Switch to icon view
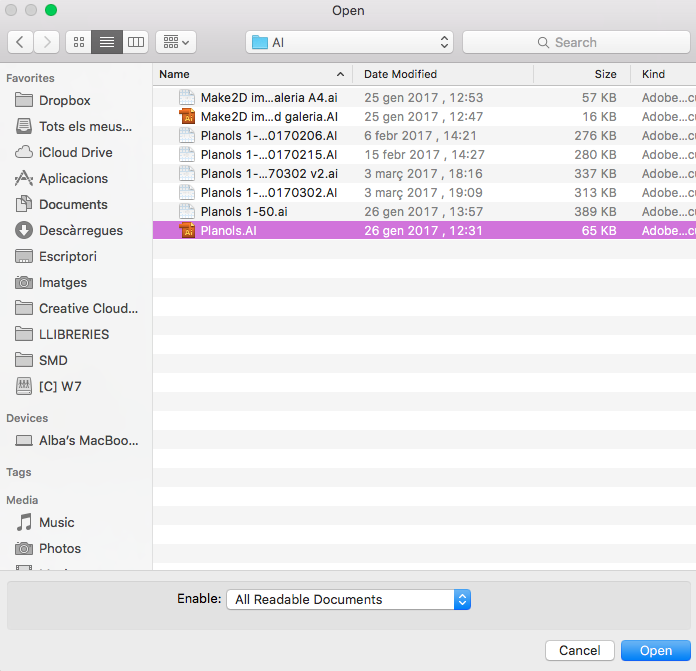This screenshot has width=696, height=671. pos(79,42)
